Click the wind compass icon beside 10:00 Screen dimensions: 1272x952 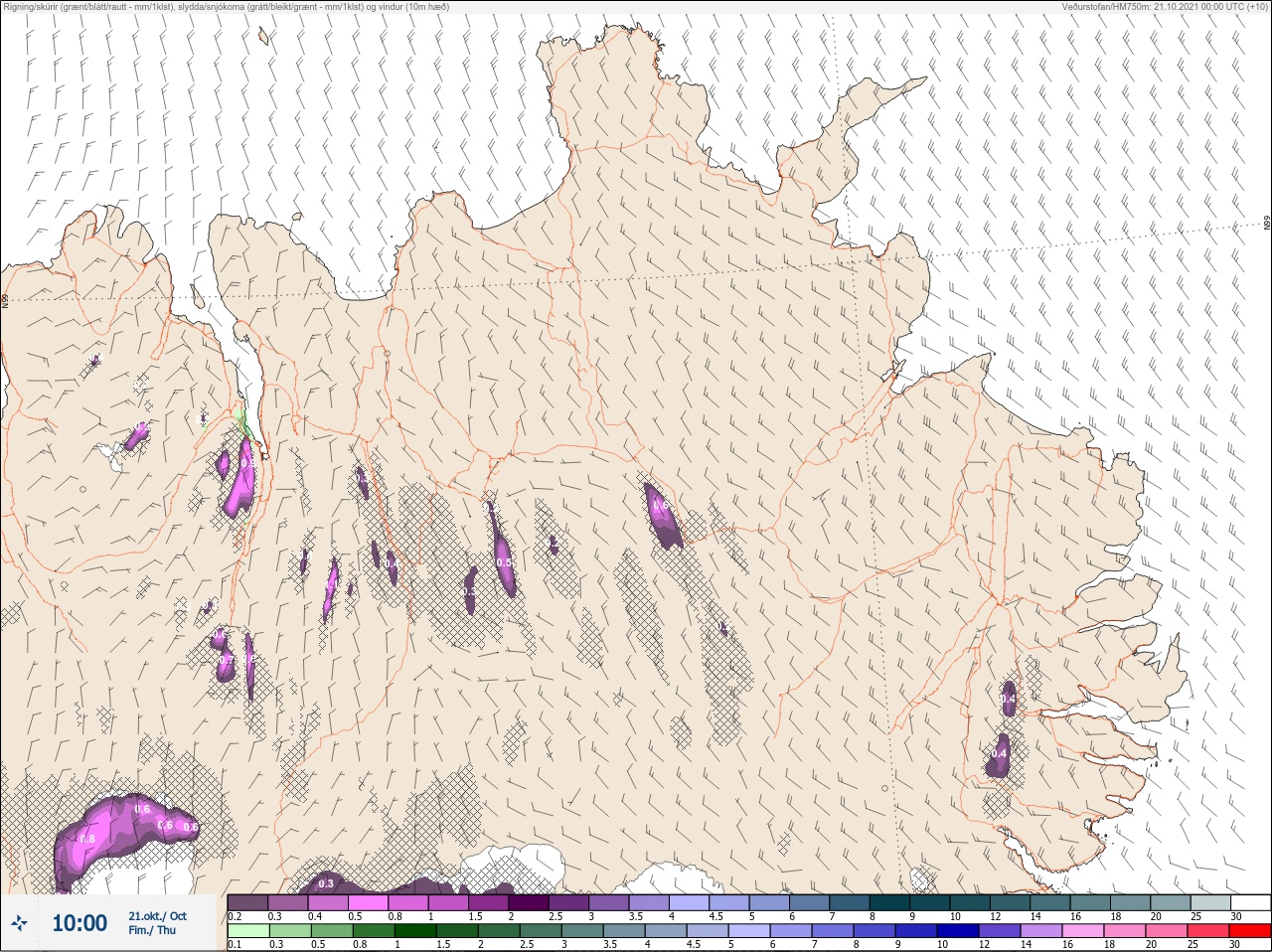(19, 923)
